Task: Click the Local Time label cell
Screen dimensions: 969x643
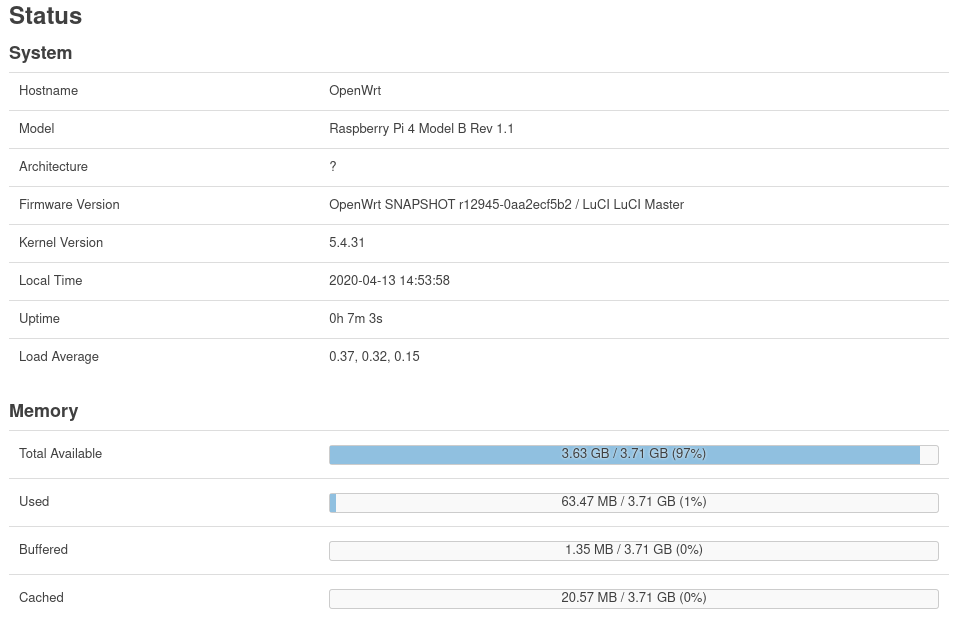Action: click(x=50, y=281)
